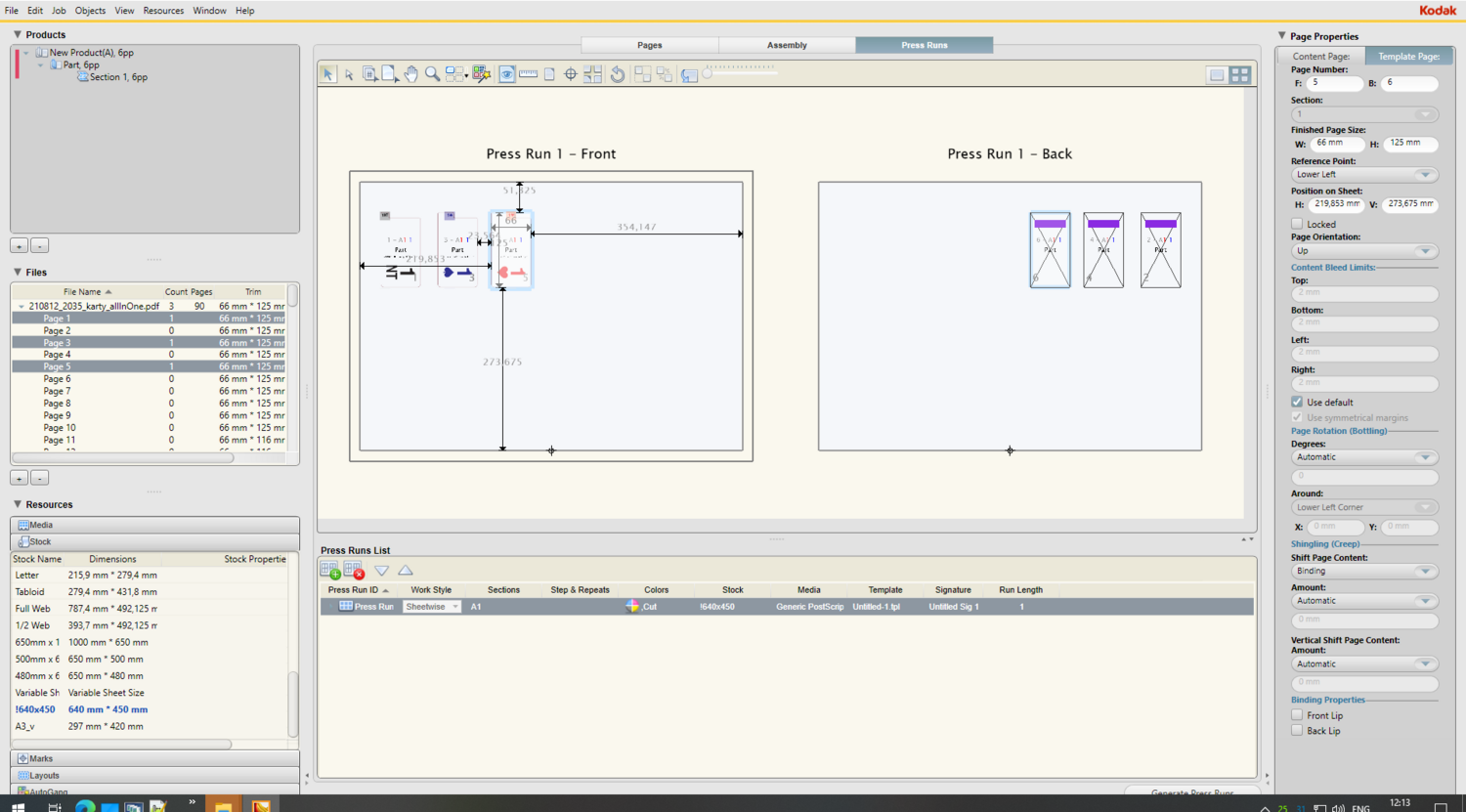Screen dimensions: 1466x812
Task: Expand the Marks resources section
Action: (x=154, y=758)
